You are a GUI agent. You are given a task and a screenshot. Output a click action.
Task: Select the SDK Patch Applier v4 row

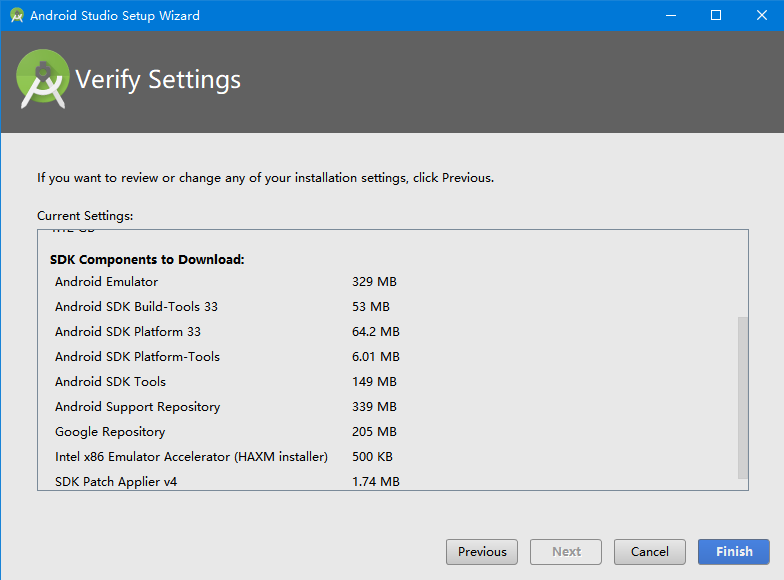tap(116, 482)
